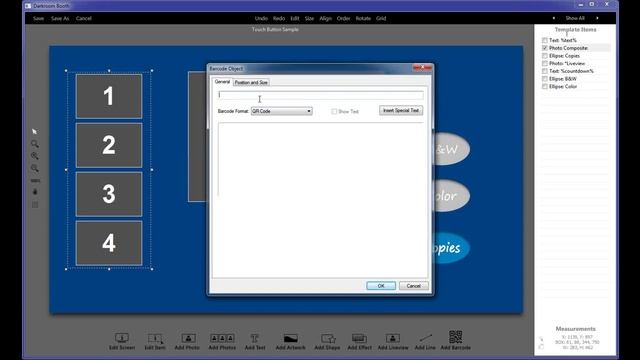Toggle the Ellipse B&W checkbox
This screenshot has width=640, height=360.
tap(544, 79)
